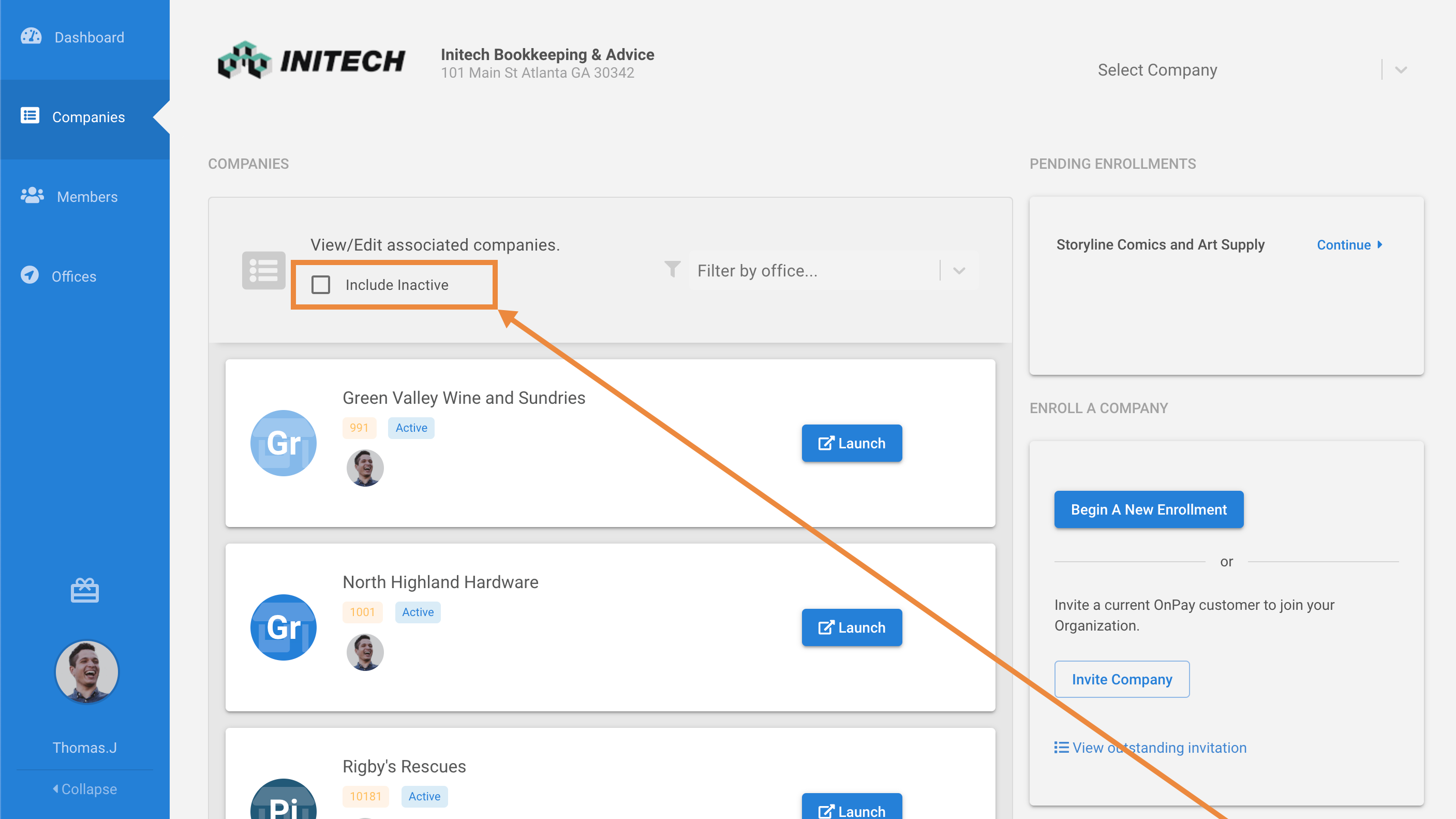Click Begin A New Enrollment button
This screenshot has width=1456, height=819.
click(1149, 509)
